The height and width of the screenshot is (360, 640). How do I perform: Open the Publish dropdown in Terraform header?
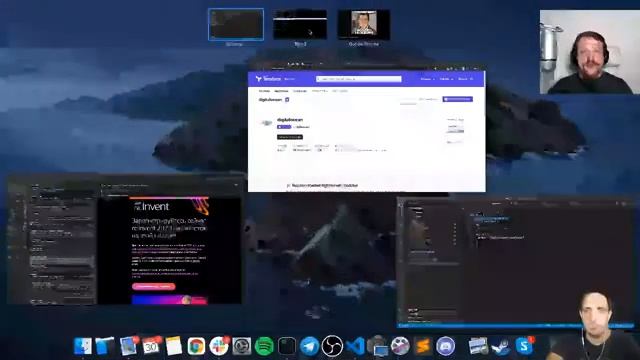[446, 79]
